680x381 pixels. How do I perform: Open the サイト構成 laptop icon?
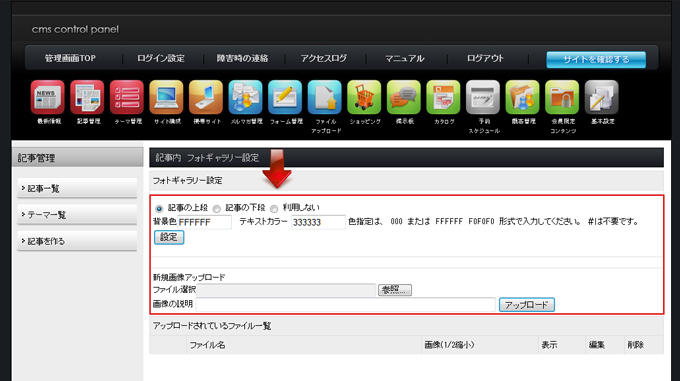pyautogui.click(x=167, y=97)
